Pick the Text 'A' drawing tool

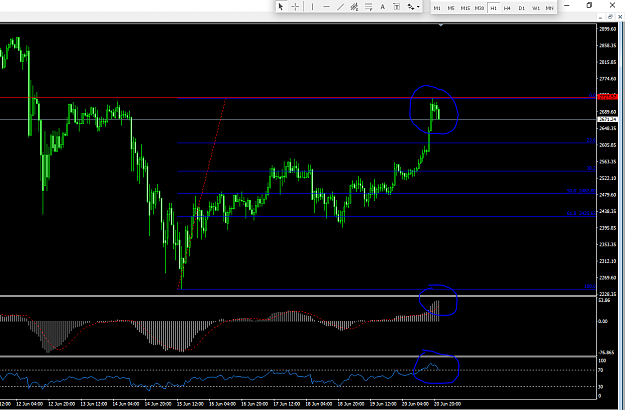tap(382, 7)
